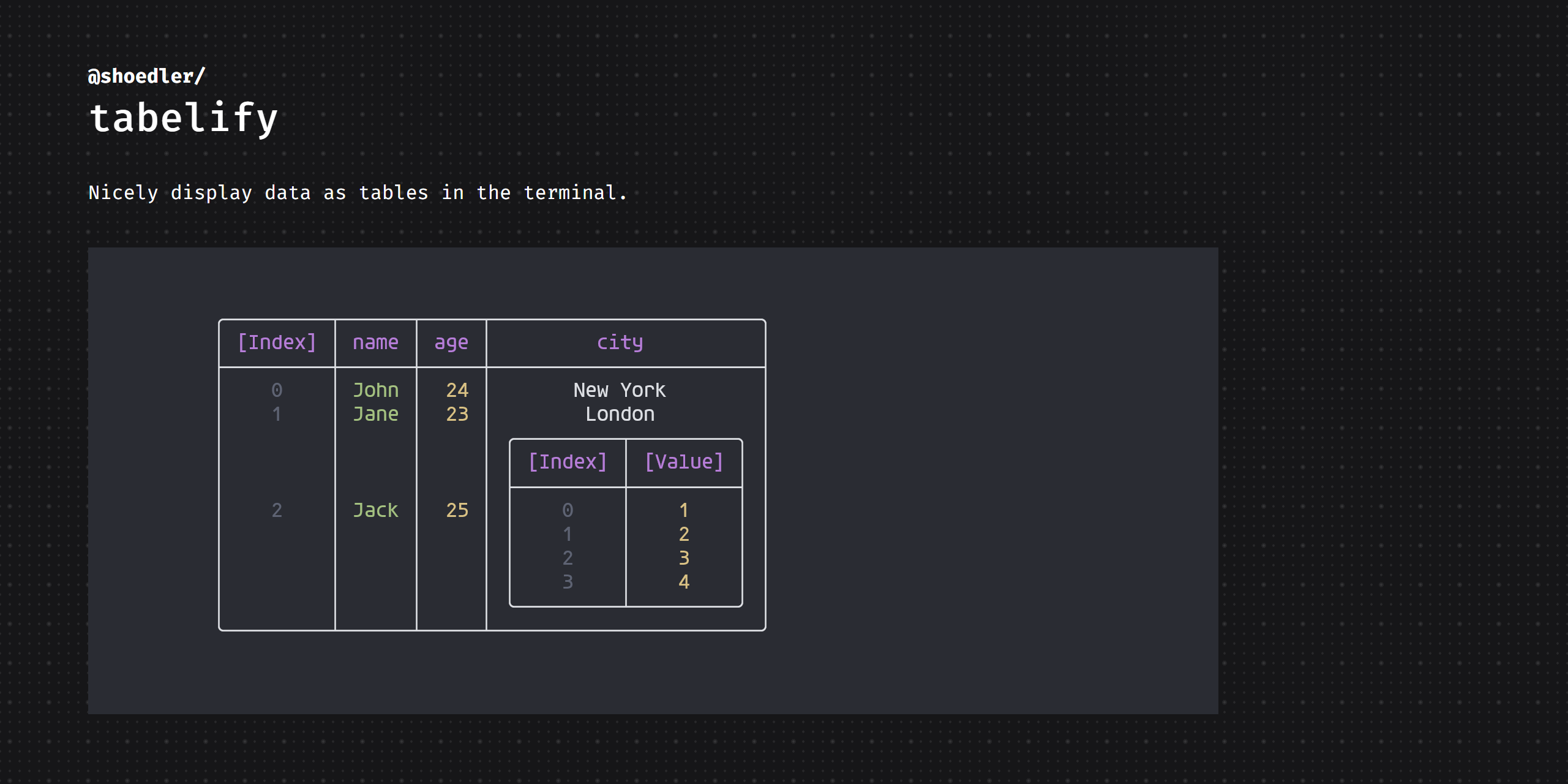Click the cell containing Jane
The width and height of the screenshot is (1568, 784).
[375, 413]
